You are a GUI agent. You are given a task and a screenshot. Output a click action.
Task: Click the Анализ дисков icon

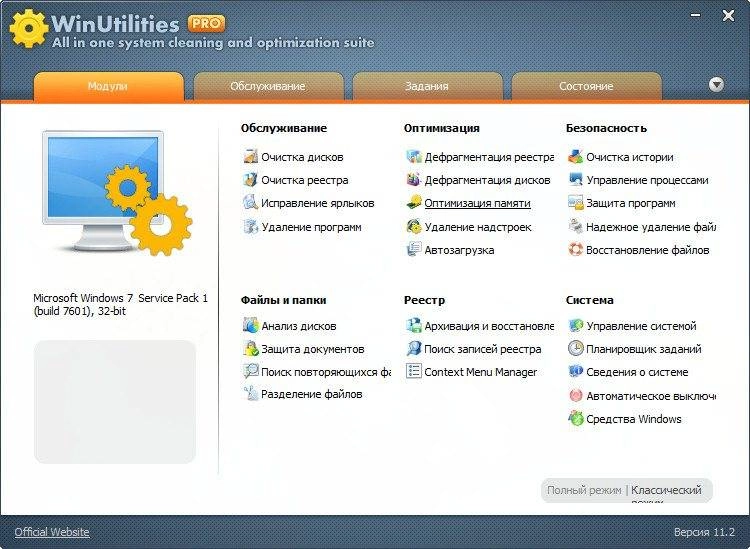(x=250, y=326)
